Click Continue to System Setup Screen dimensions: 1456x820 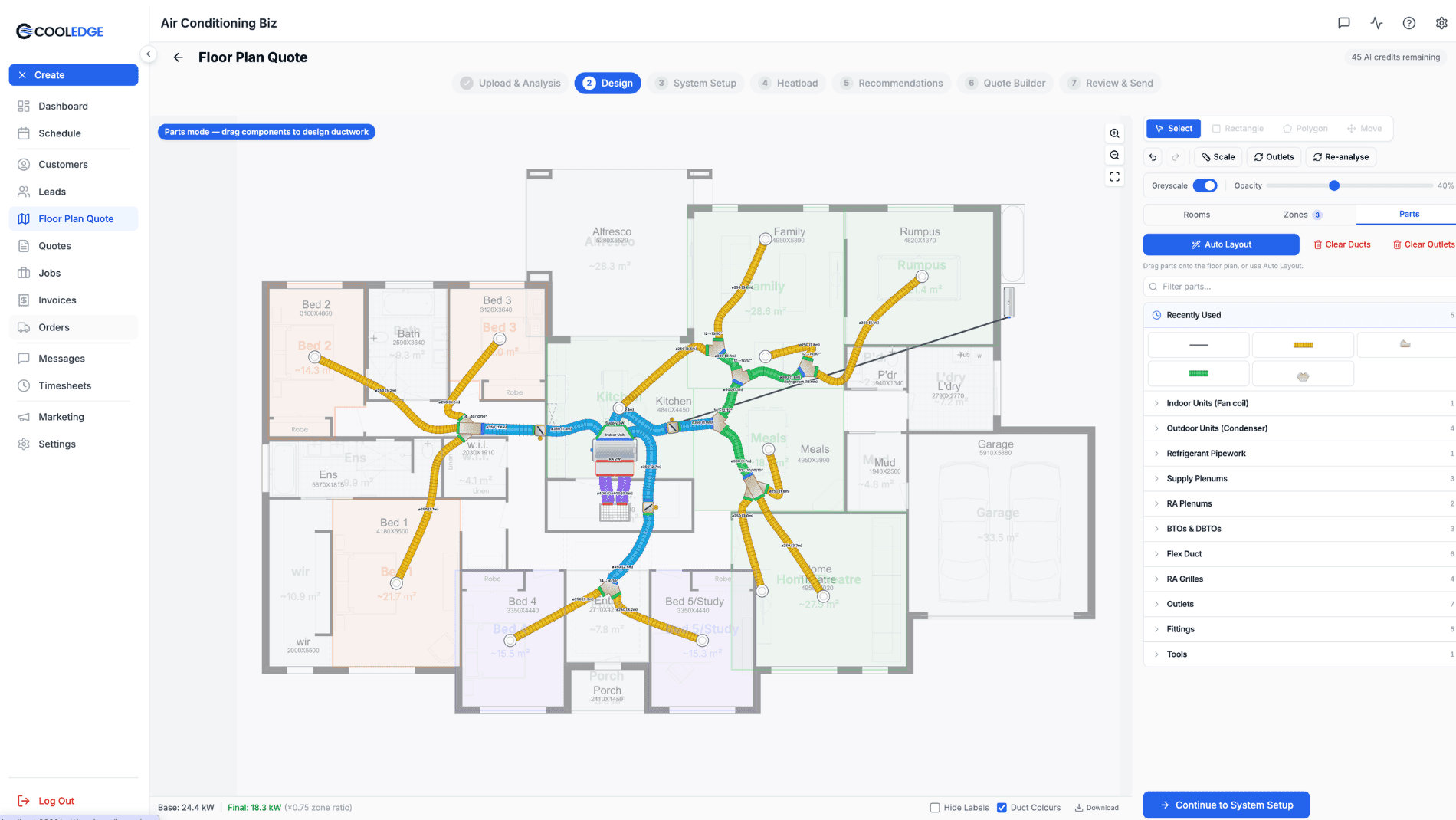pos(1225,805)
